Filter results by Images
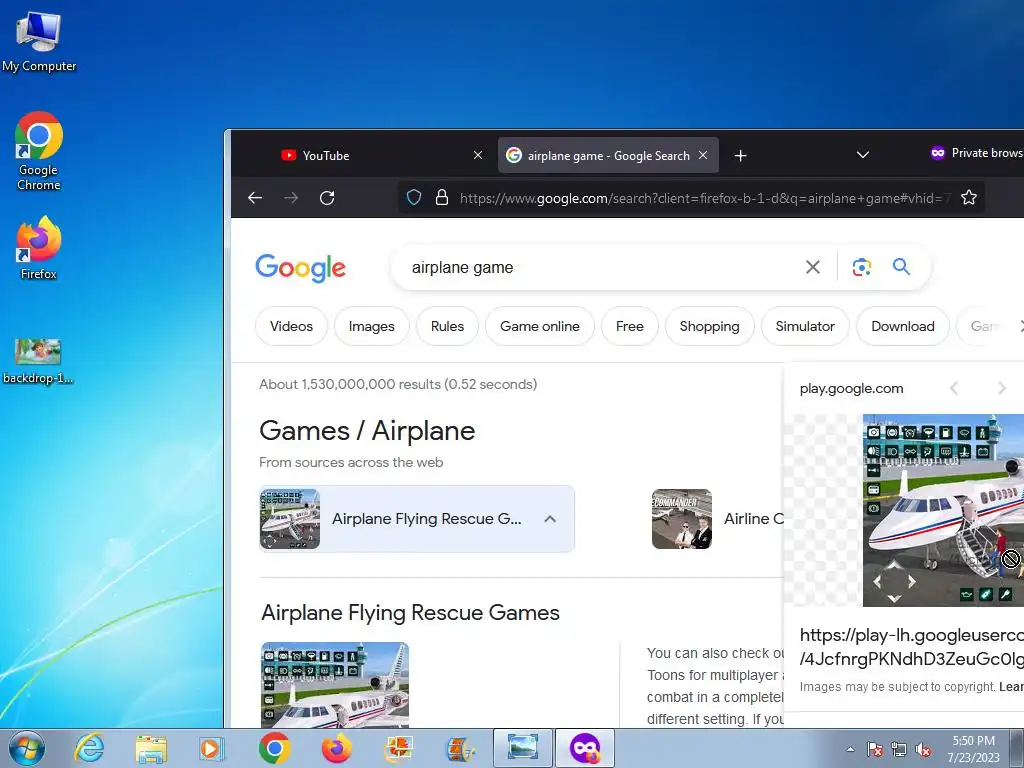1024x768 pixels. pos(372,326)
